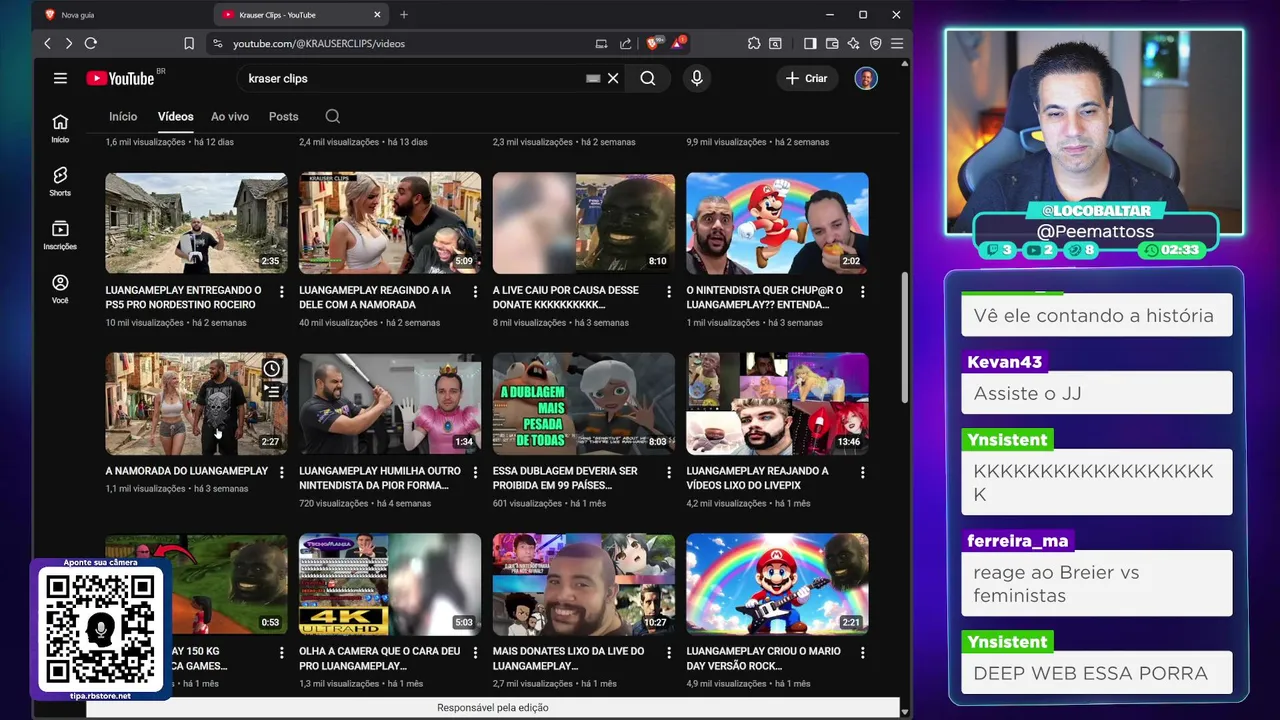
Task: Open A LIVE CAIU POR CAUSA title
Action: [x=566, y=297]
